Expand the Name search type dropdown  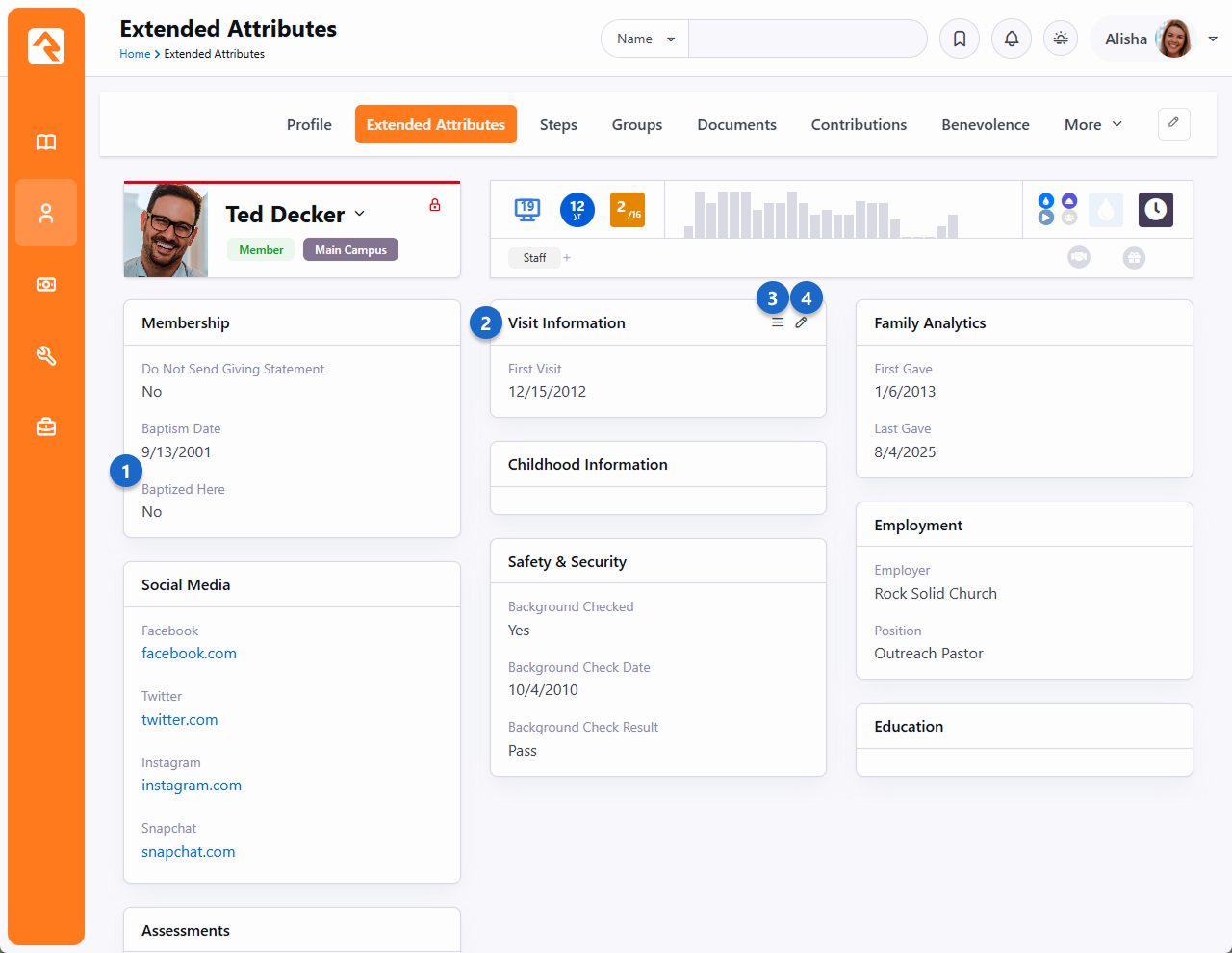(x=645, y=39)
